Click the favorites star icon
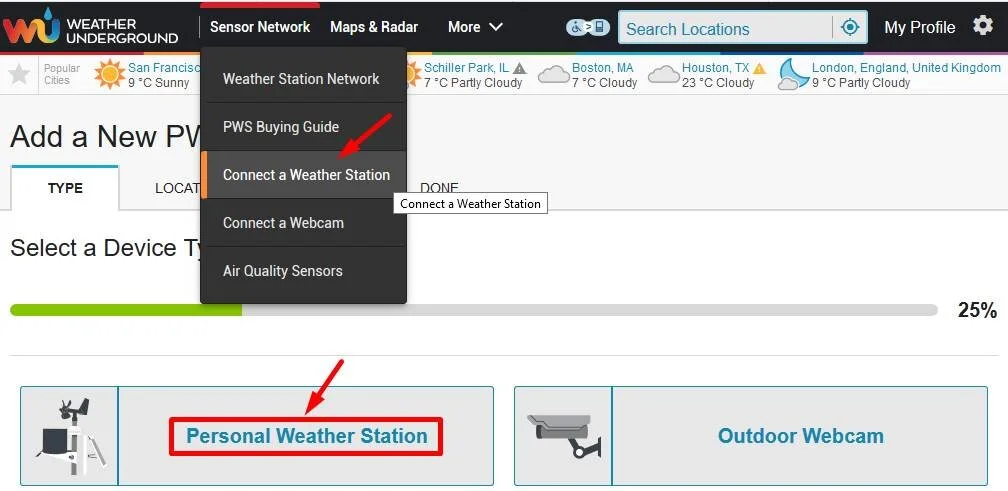 [19, 75]
